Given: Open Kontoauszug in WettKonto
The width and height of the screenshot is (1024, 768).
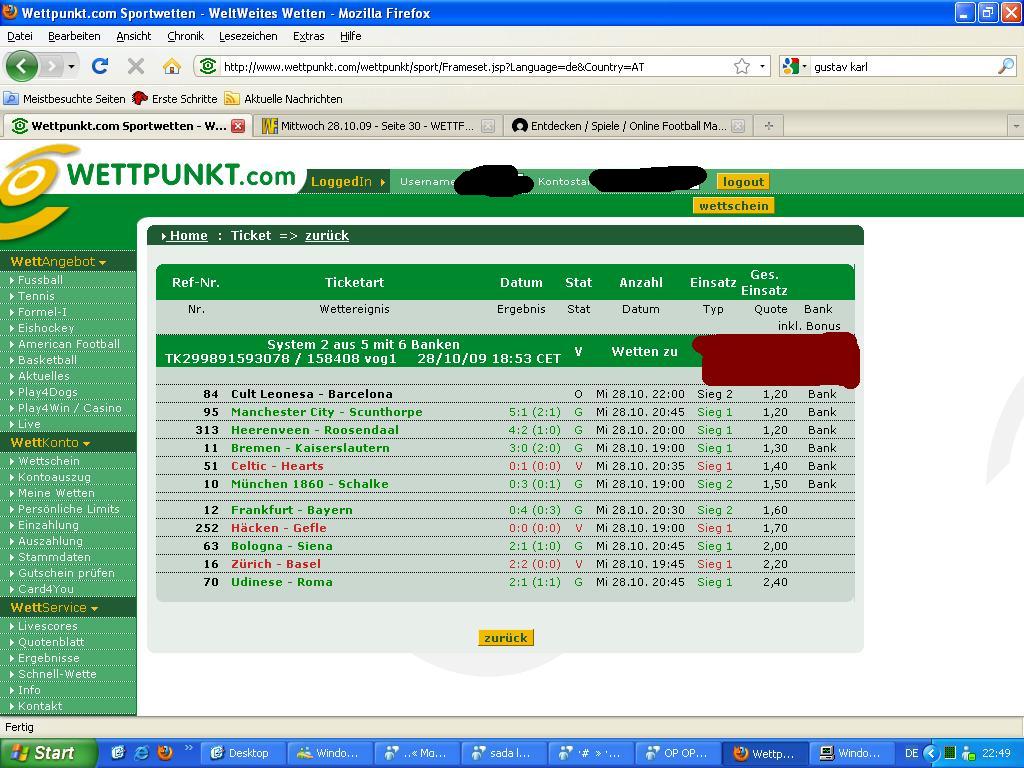Looking at the screenshot, I should tap(54, 477).
